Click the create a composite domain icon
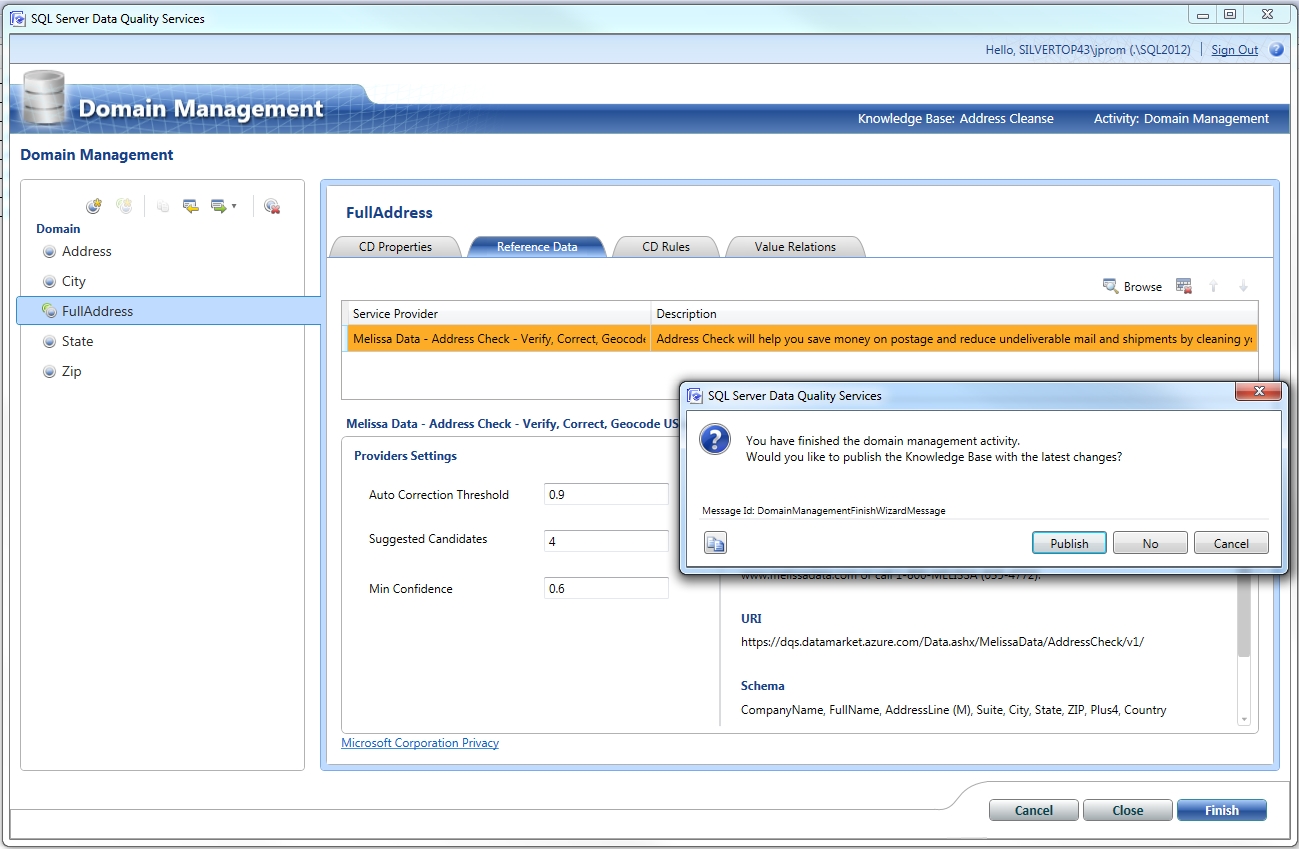 pyautogui.click(x=124, y=206)
